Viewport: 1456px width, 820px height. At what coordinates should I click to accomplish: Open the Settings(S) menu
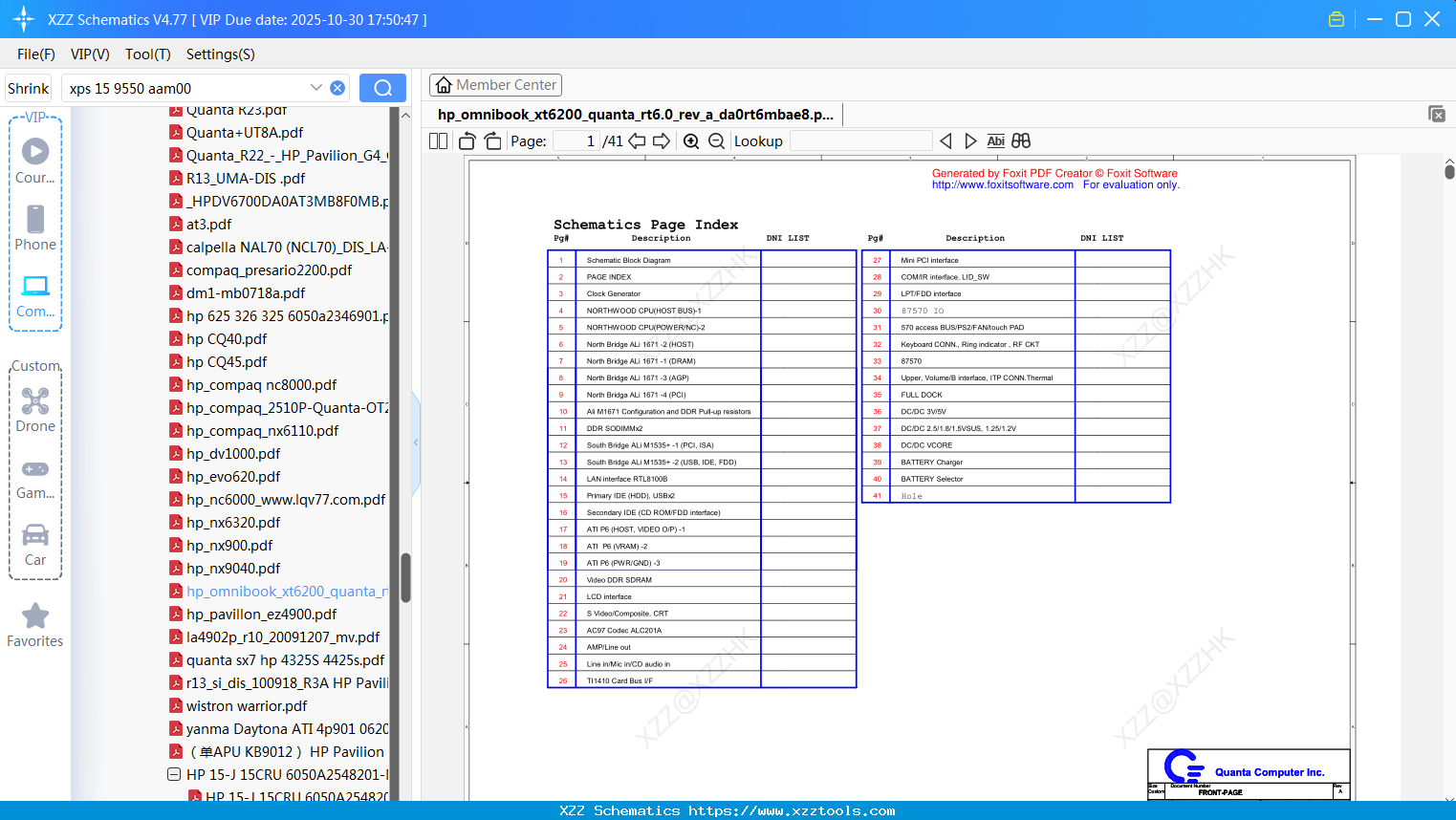point(221,54)
